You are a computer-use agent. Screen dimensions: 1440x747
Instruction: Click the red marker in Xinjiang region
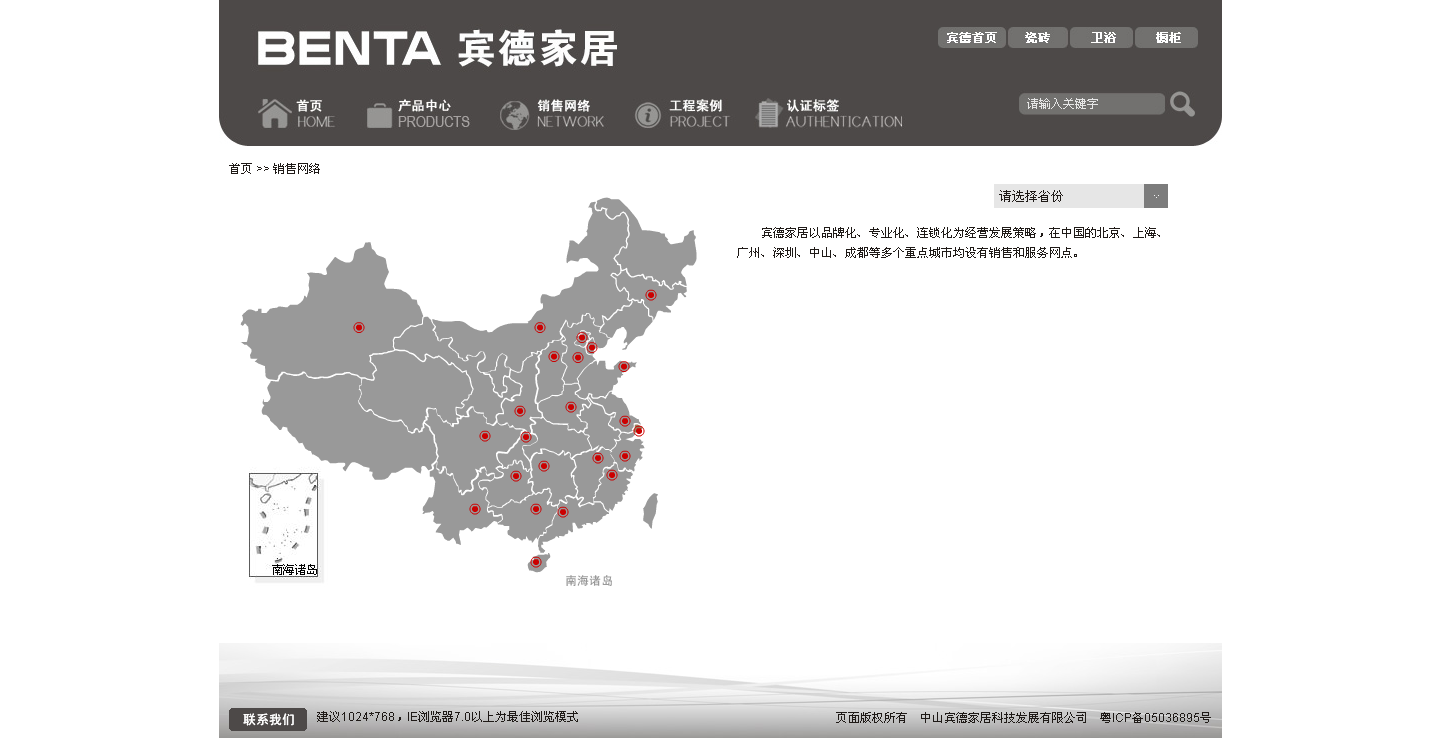pos(359,328)
